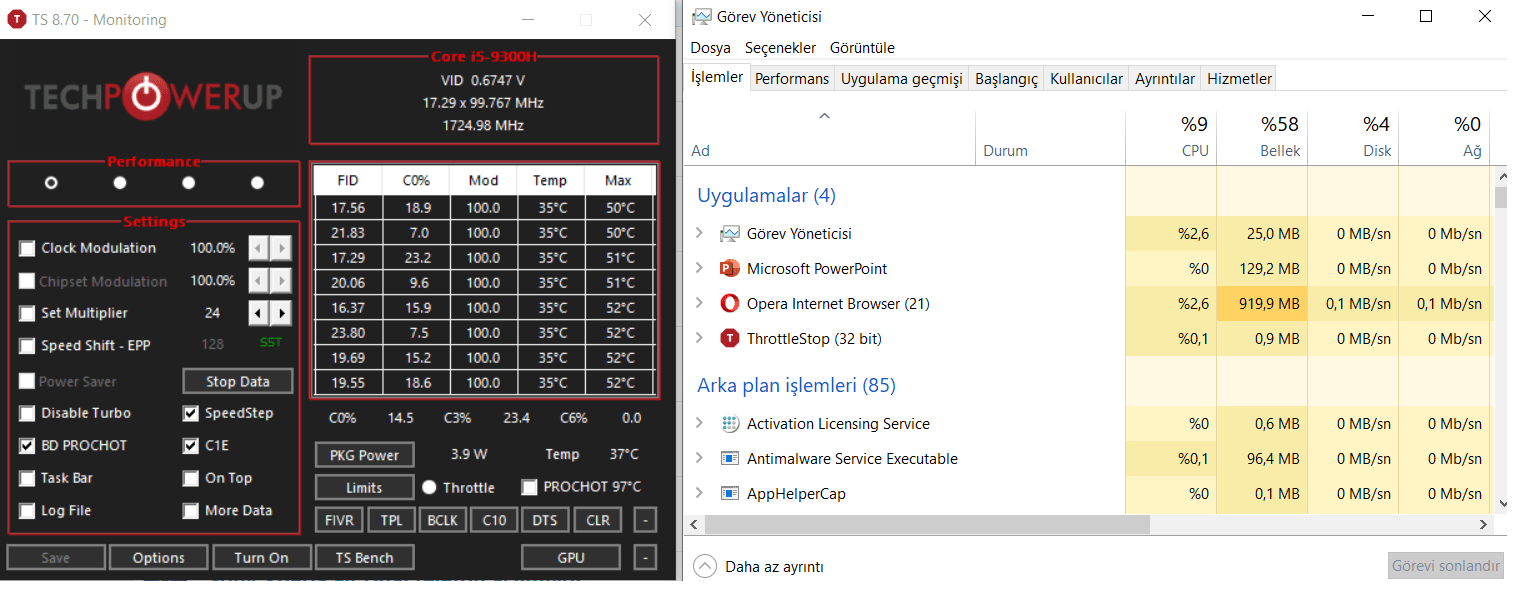Viewport: 1514px width, 592px height.
Task: Uncheck the C1E checkbox
Action: [x=191, y=446]
